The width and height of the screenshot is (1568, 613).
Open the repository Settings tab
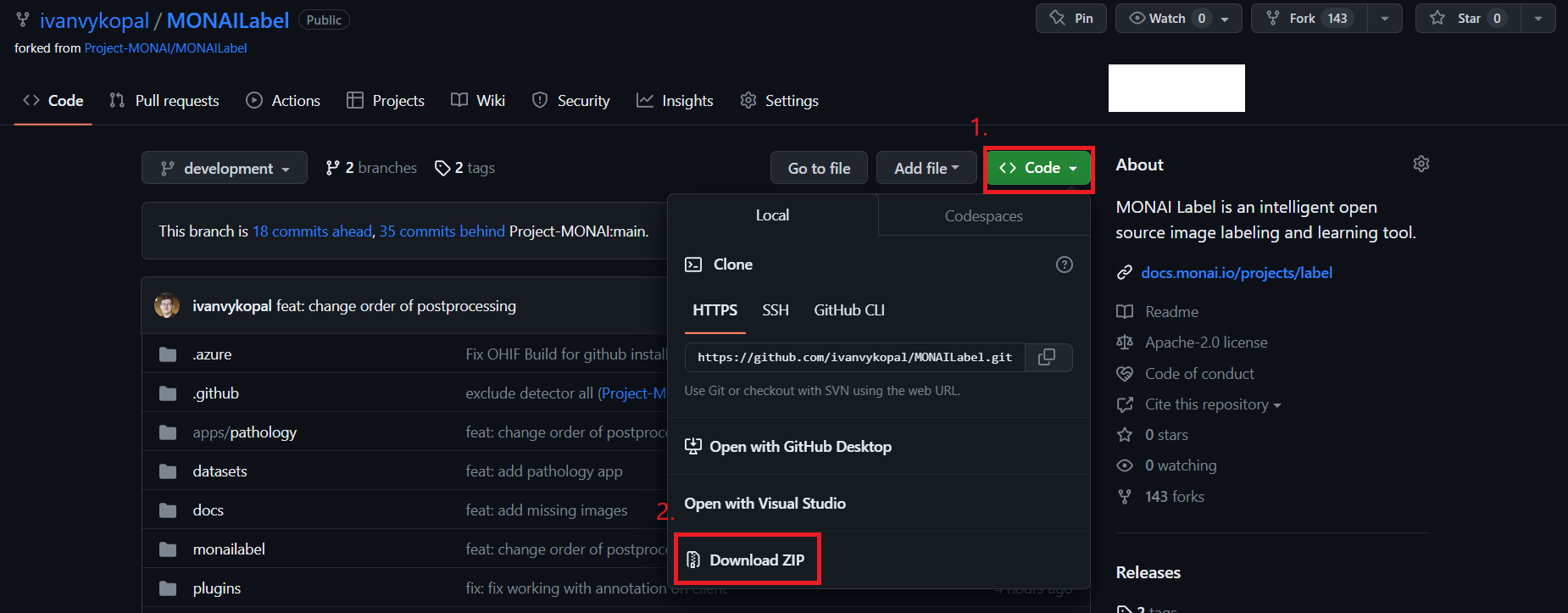click(779, 100)
